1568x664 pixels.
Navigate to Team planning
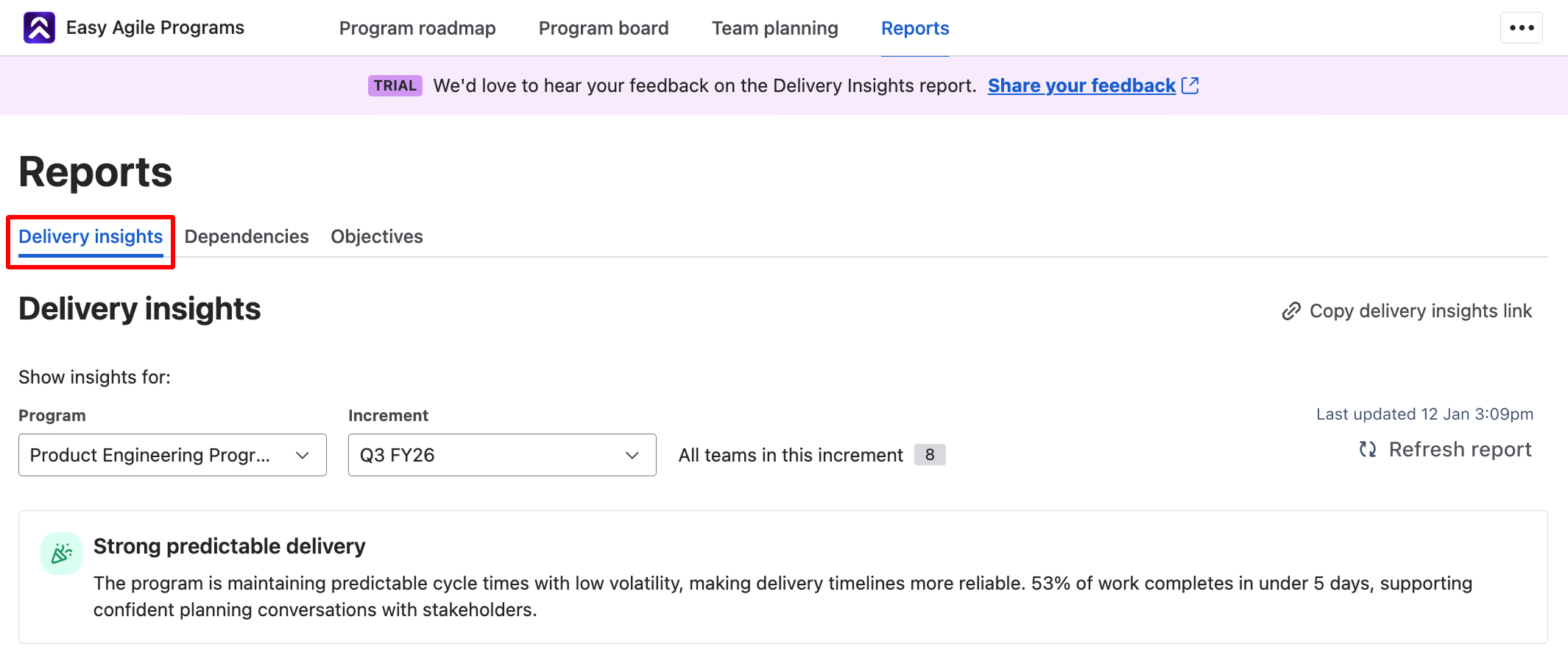click(x=774, y=28)
